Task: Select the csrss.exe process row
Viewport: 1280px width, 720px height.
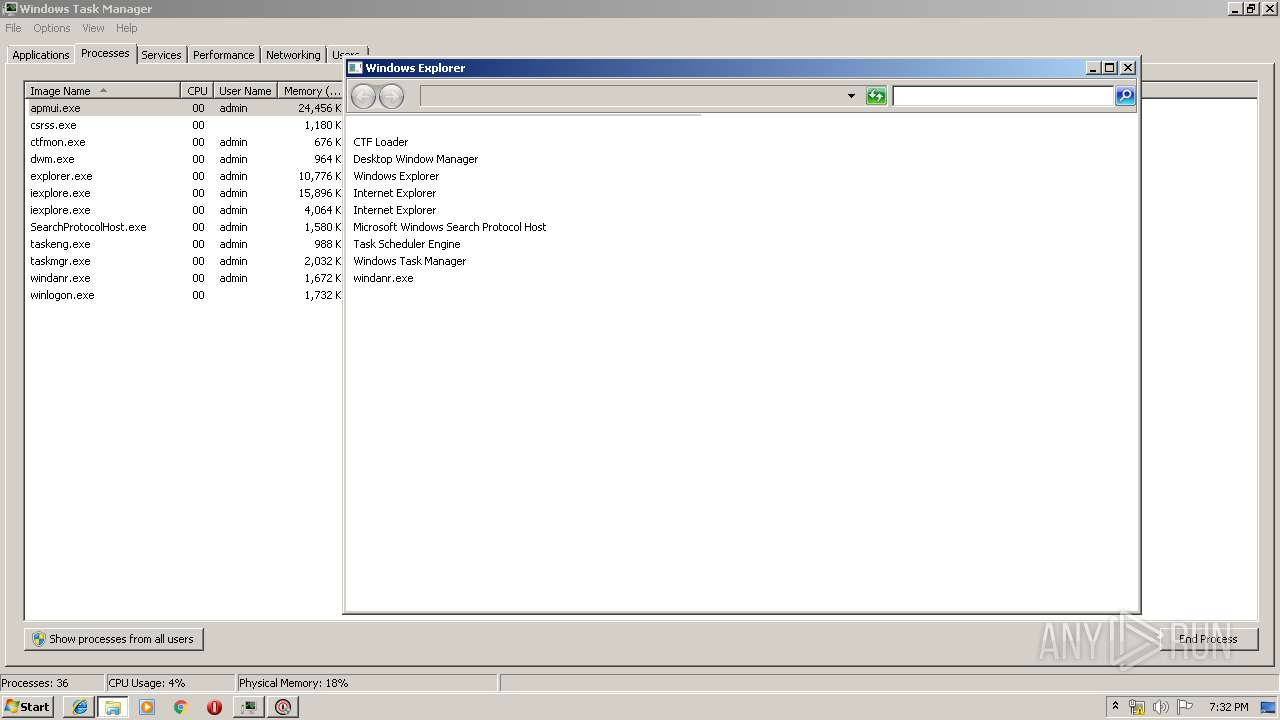Action: click(x=184, y=125)
